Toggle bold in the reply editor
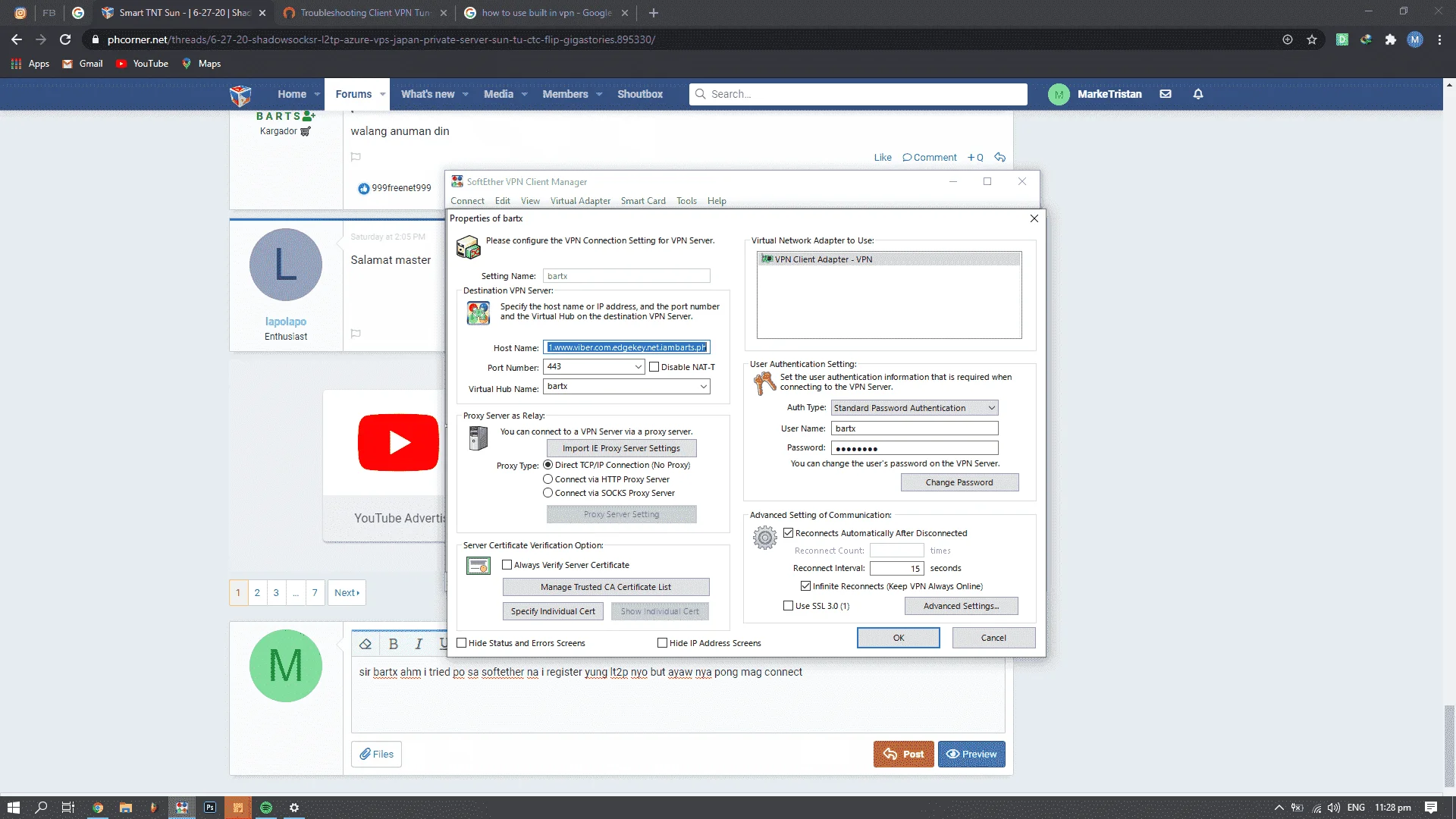1456x819 pixels. tap(393, 644)
